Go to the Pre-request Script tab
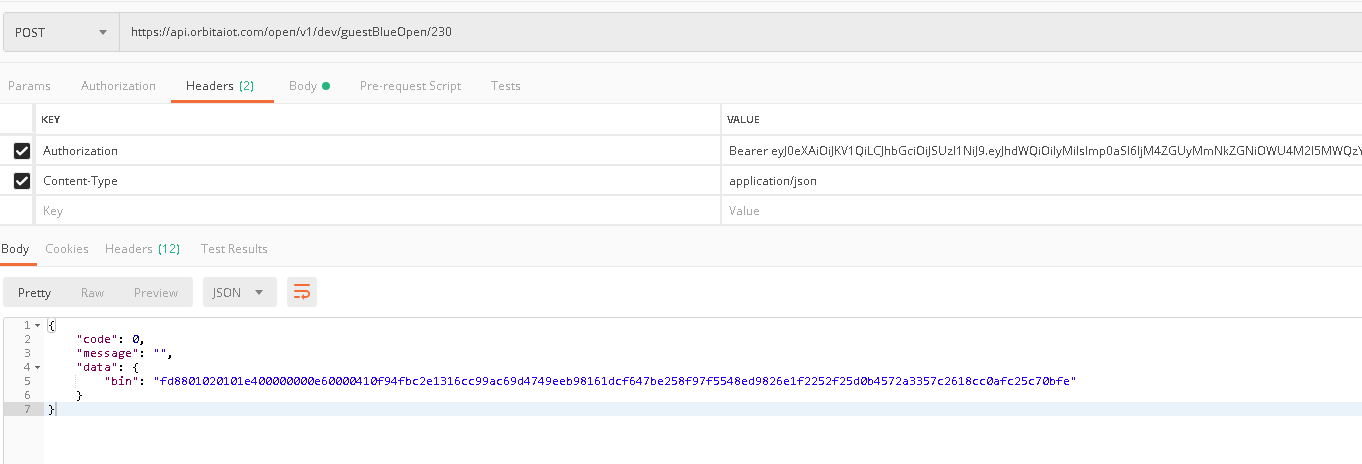Image resolution: width=1362 pixels, height=464 pixels. [x=410, y=86]
